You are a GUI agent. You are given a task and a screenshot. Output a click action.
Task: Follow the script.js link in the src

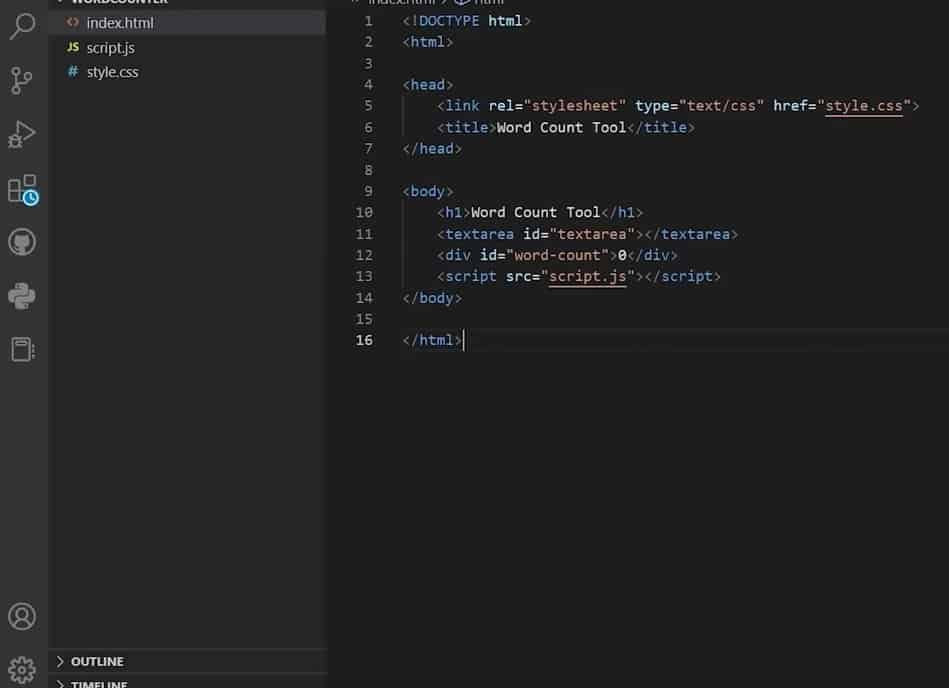(587, 277)
